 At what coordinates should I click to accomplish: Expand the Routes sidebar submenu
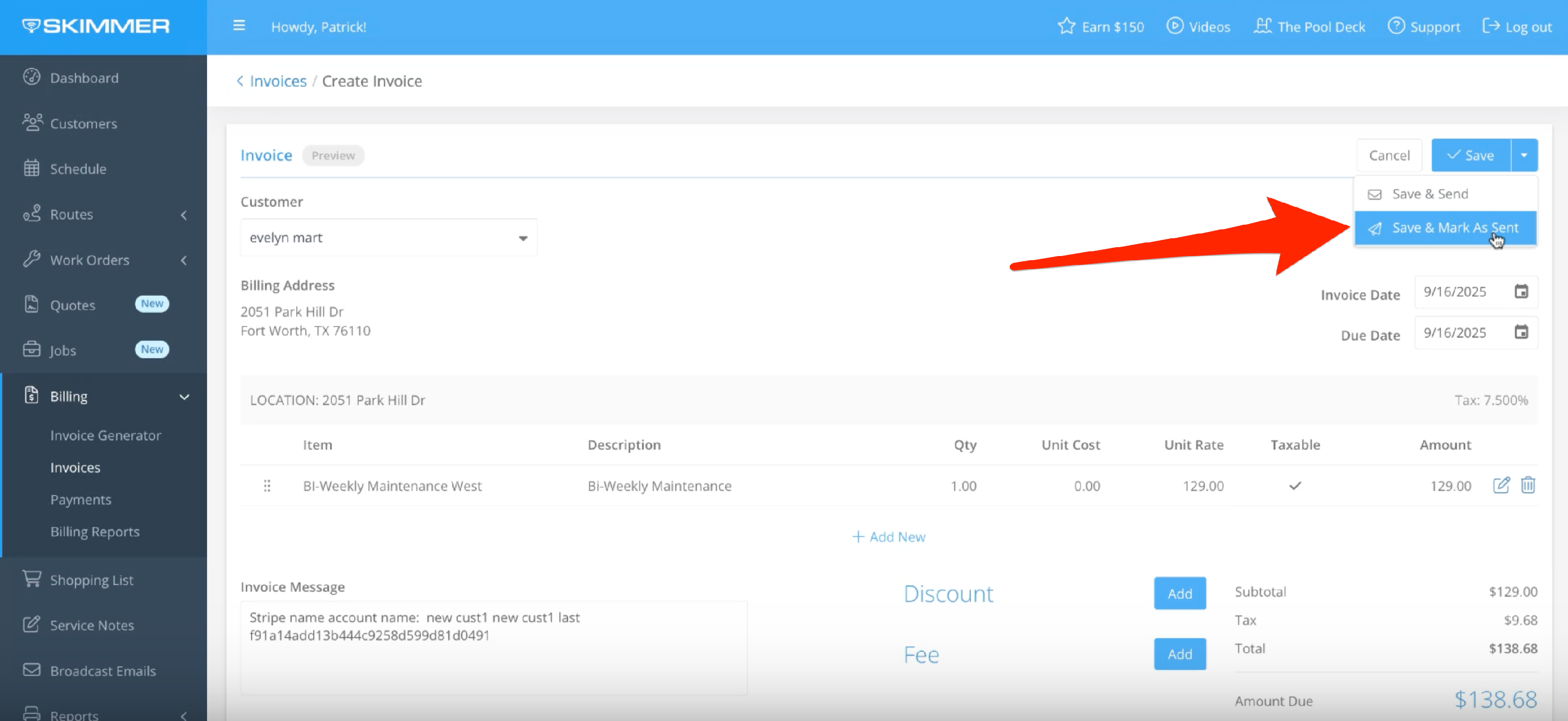(184, 215)
